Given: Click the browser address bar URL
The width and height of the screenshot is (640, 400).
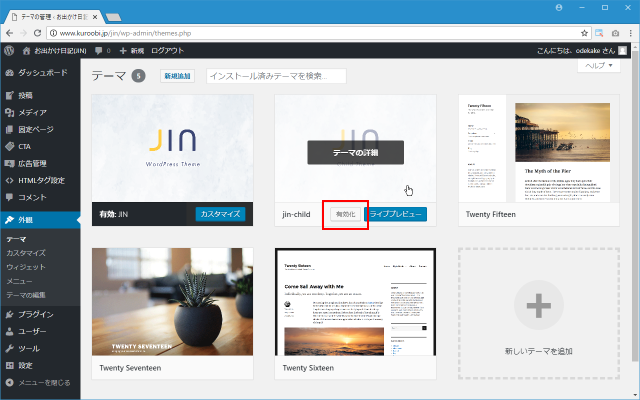Looking at the screenshot, I should pos(125,33).
